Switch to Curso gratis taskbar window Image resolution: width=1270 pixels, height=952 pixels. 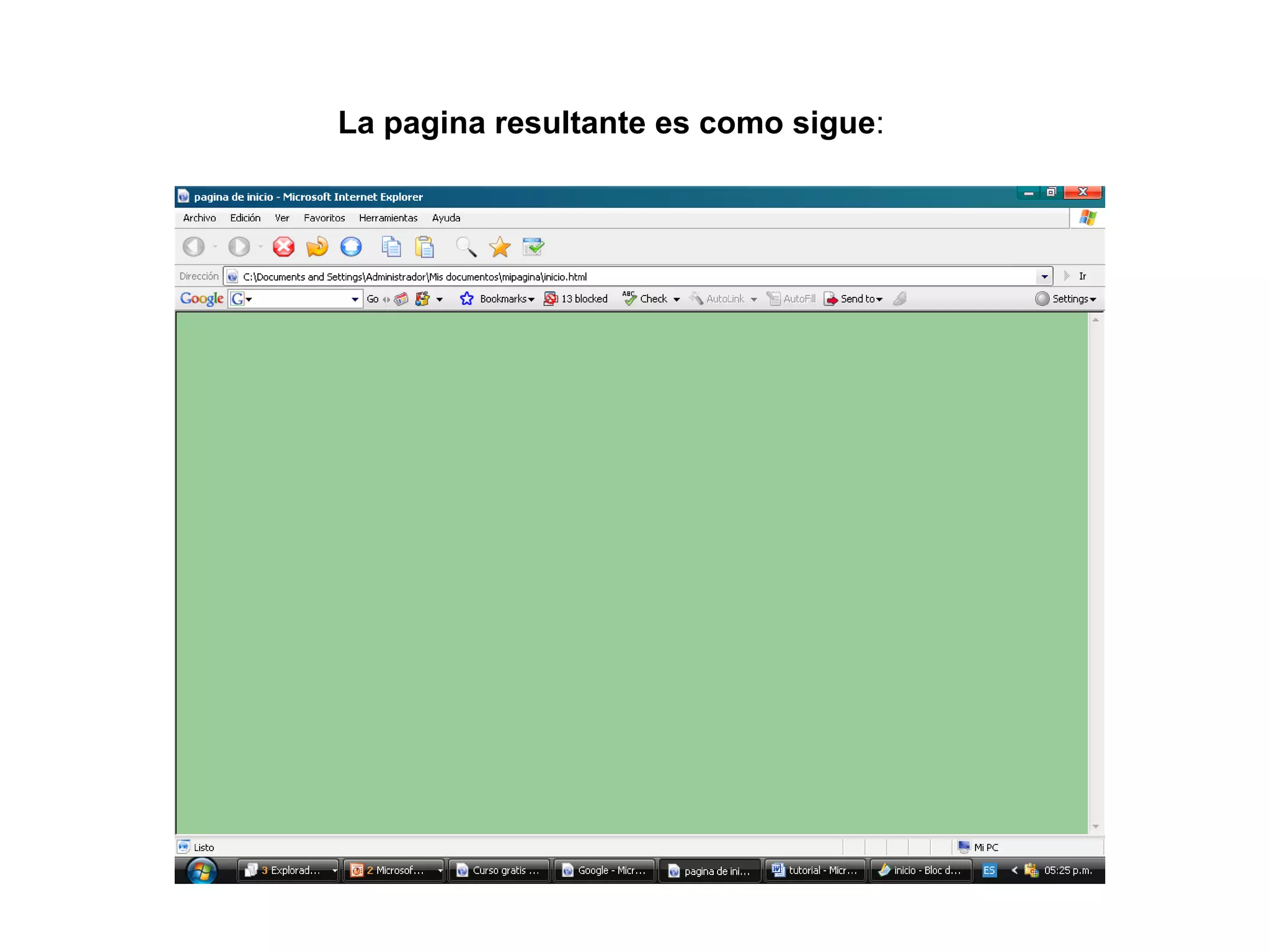coord(499,871)
